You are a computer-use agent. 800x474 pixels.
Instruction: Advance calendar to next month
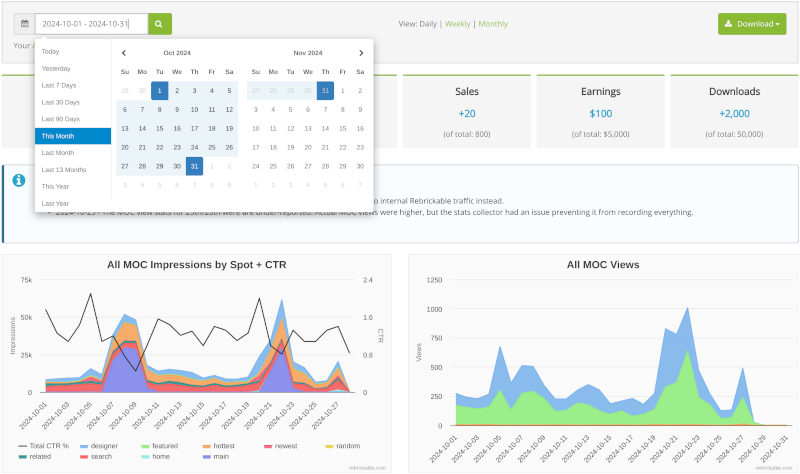tap(361, 53)
